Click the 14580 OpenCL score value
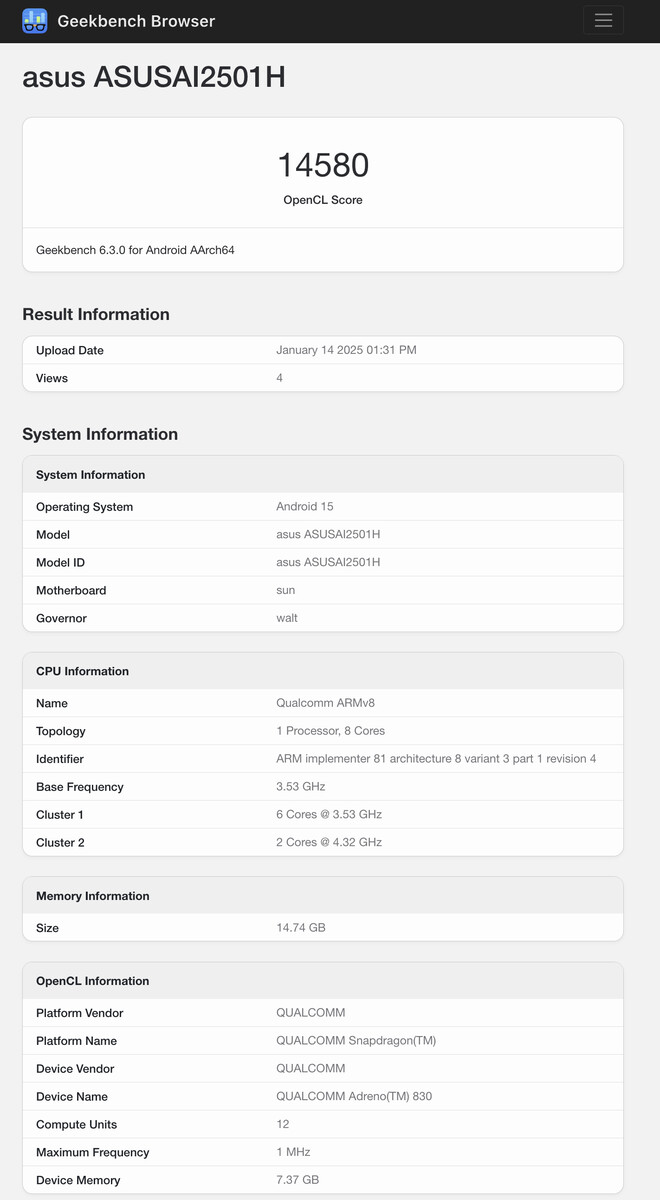660x1200 pixels. [x=323, y=165]
